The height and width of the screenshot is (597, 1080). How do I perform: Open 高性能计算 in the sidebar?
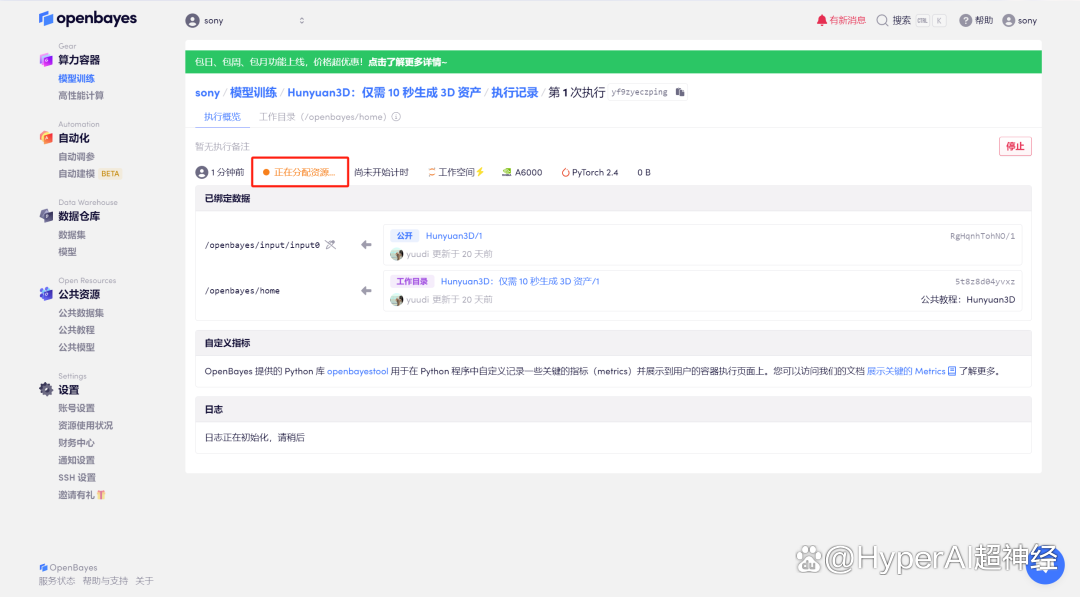81,96
